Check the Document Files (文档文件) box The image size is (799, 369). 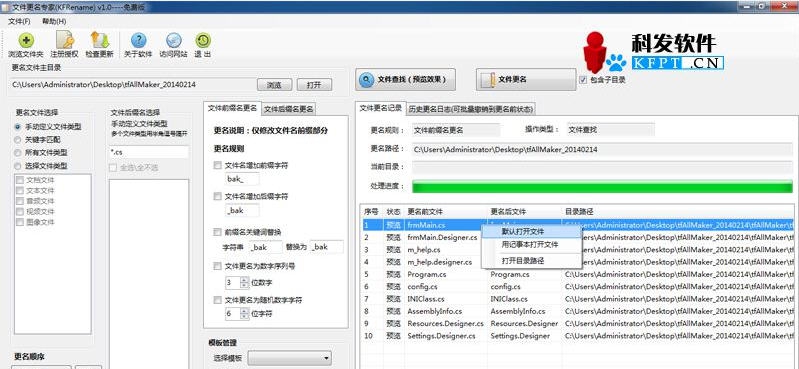tap(20, 179)
